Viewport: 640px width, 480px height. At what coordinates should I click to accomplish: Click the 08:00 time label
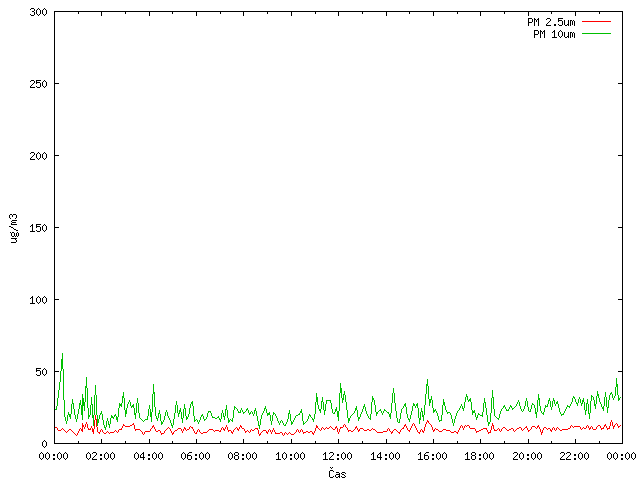tap(242, 456)
